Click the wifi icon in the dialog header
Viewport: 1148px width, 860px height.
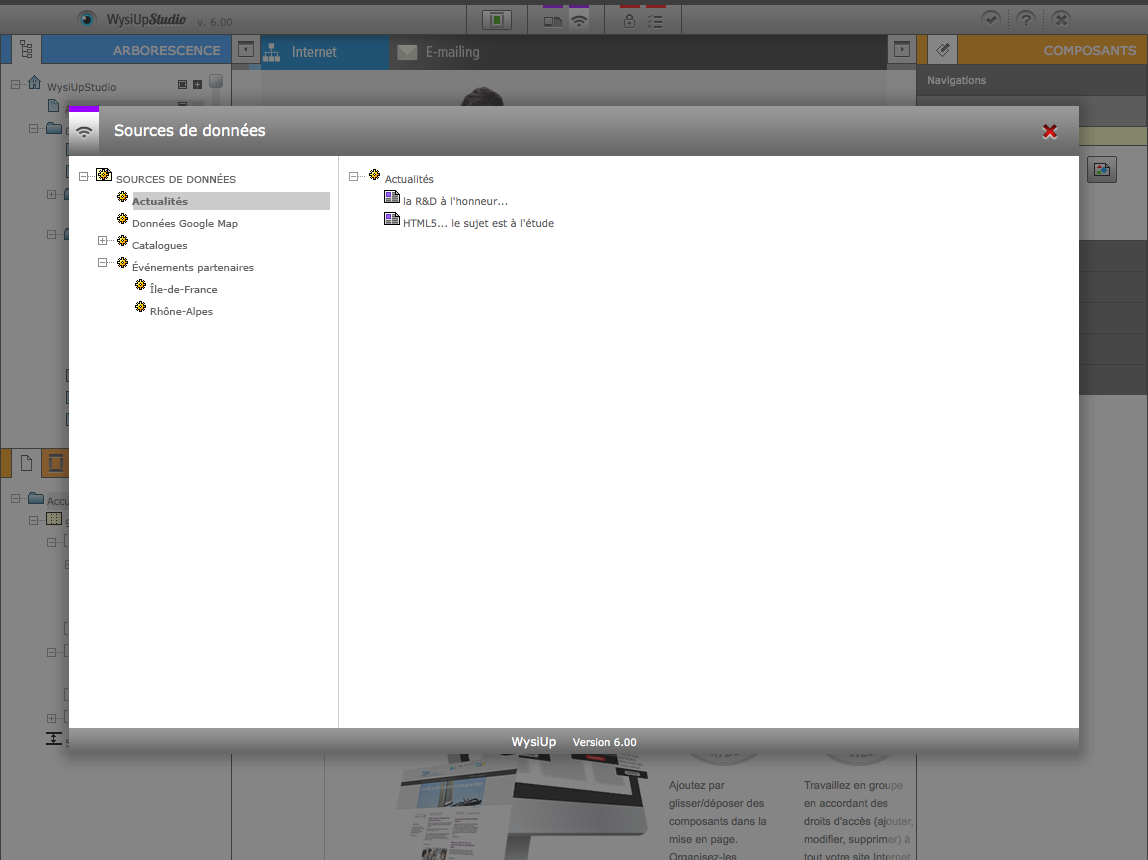pyautogui.click(x=84, y=132)
